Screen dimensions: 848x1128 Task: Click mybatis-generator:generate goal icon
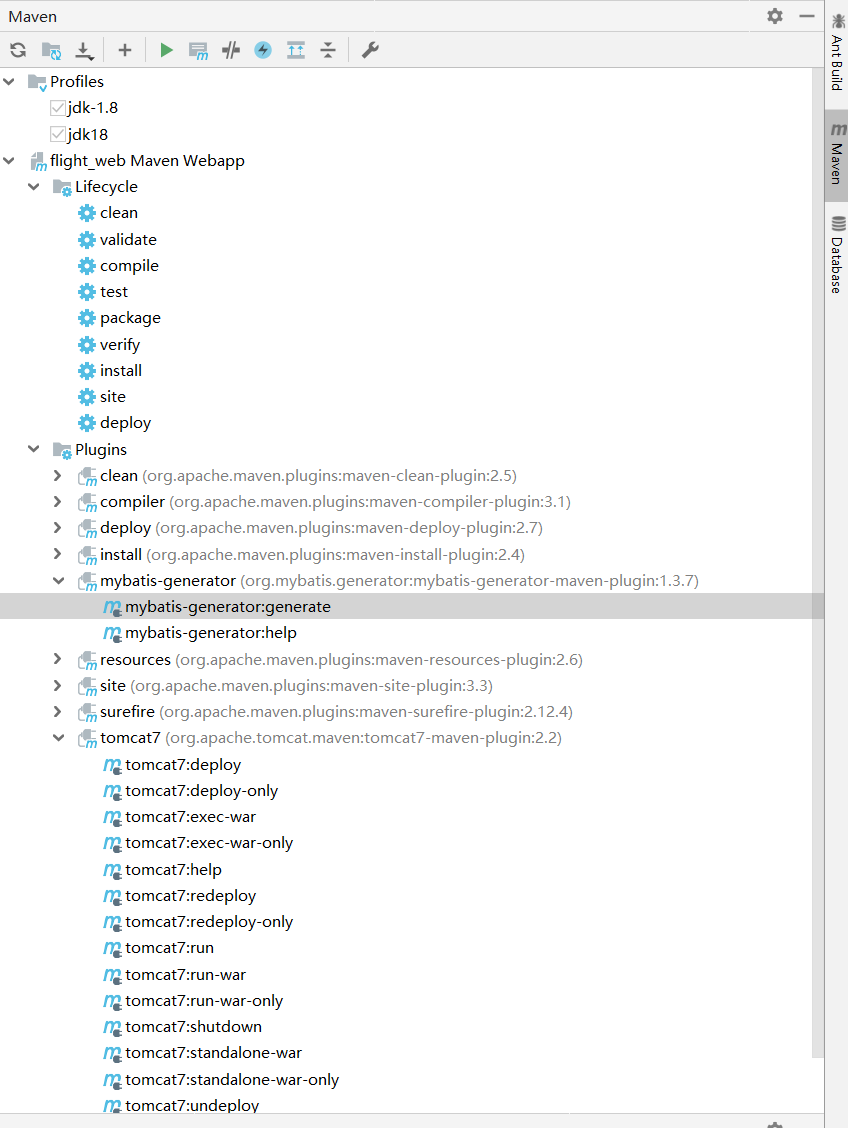(112, 608)
